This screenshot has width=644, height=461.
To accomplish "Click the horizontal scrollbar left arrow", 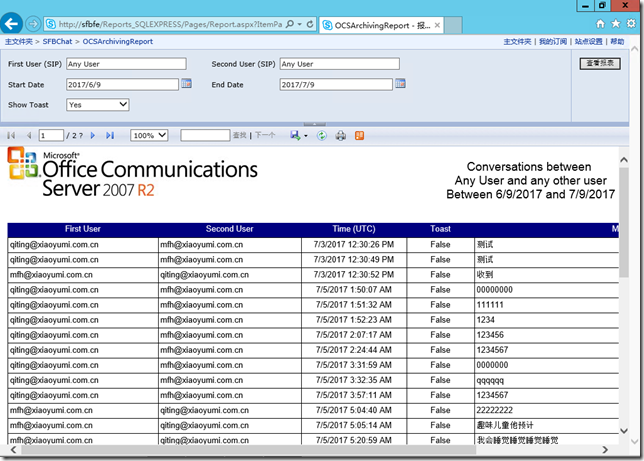I will coord(14,449).
